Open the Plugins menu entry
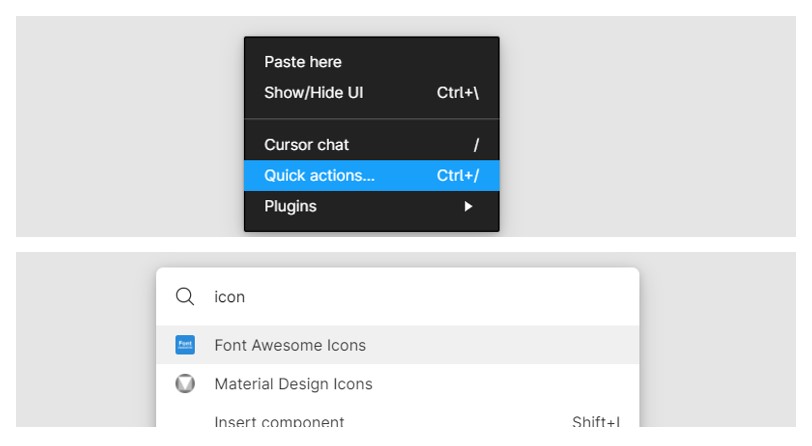Image resolution: width=812 pixels, height=446 pixels. (291, 207)
